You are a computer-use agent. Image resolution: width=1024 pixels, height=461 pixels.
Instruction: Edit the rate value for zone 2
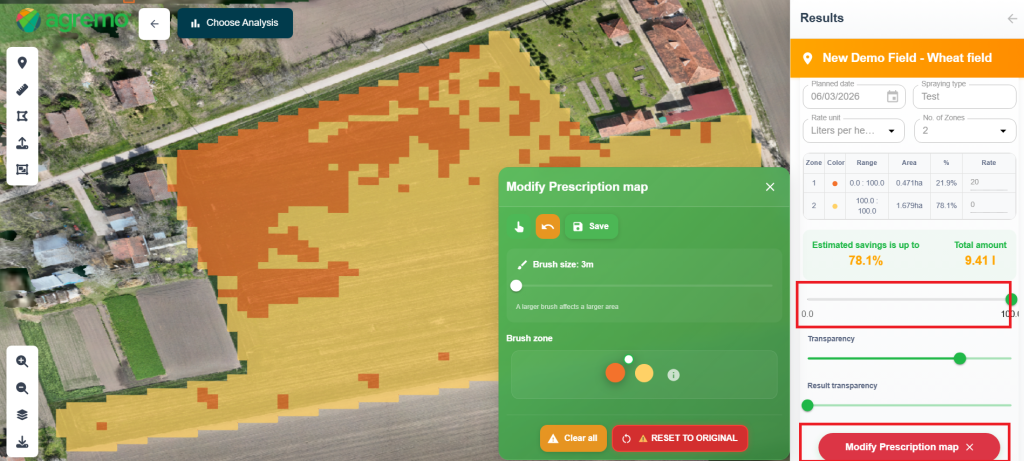pos(988,205)
